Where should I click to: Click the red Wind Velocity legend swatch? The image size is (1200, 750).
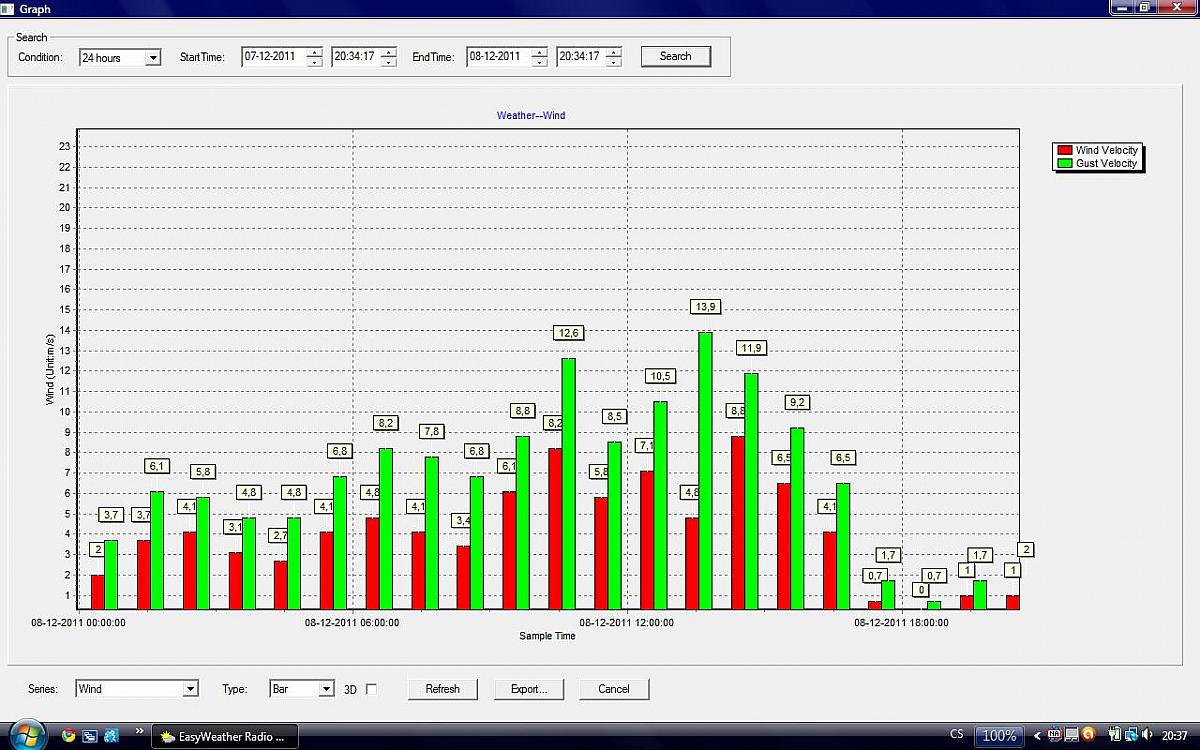[1064, 150]
